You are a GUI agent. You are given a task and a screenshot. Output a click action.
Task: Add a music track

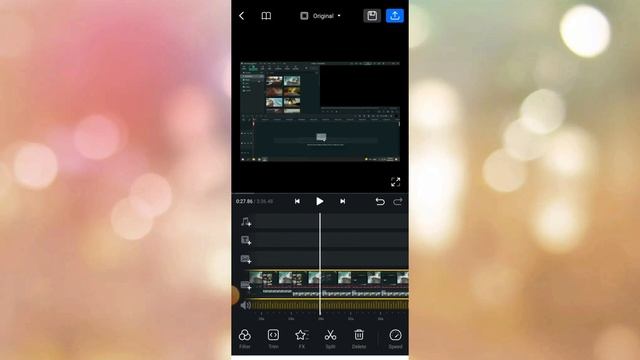(x=246, y=222)
